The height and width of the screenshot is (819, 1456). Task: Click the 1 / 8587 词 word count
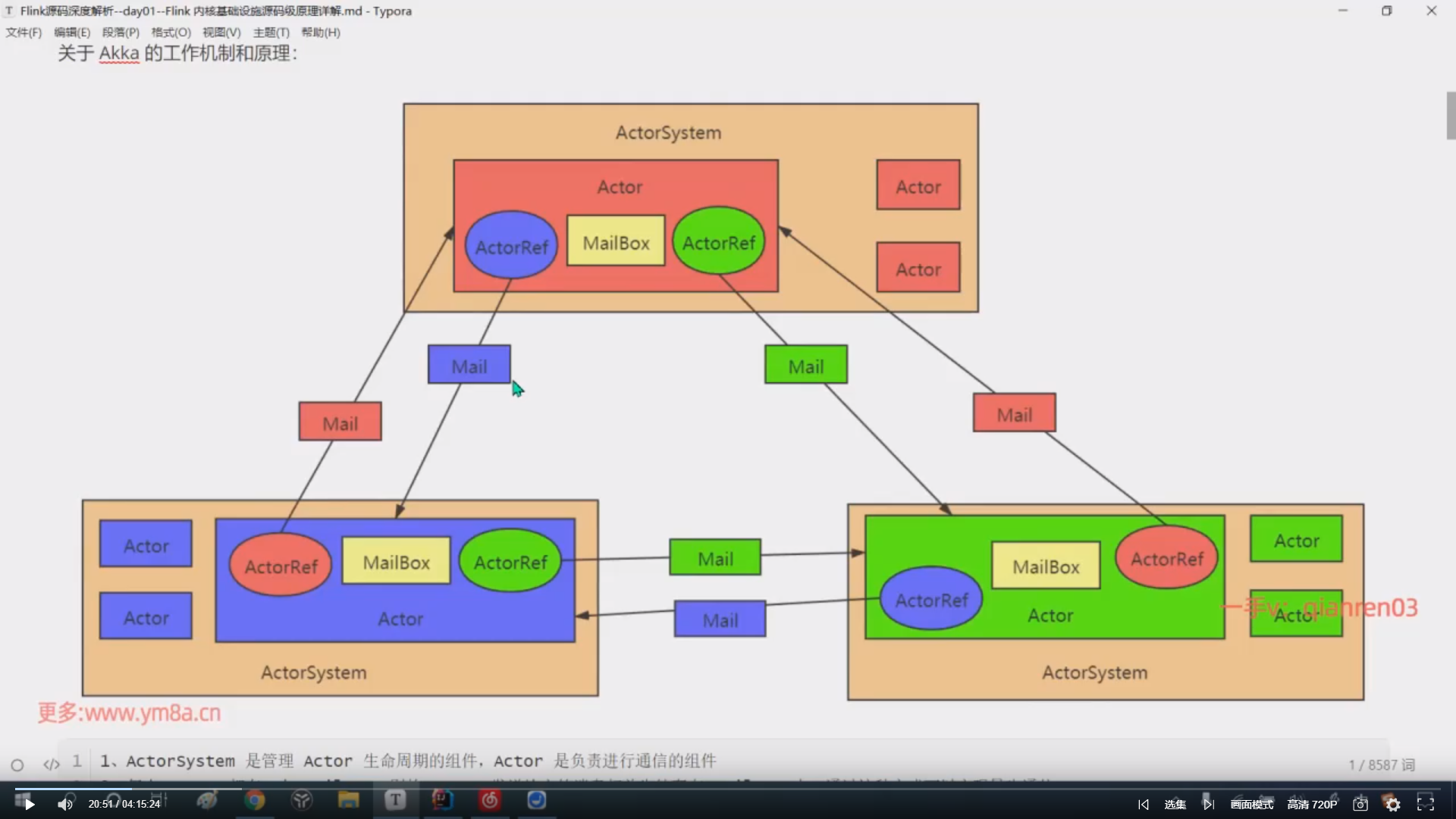click(1381, 765)
